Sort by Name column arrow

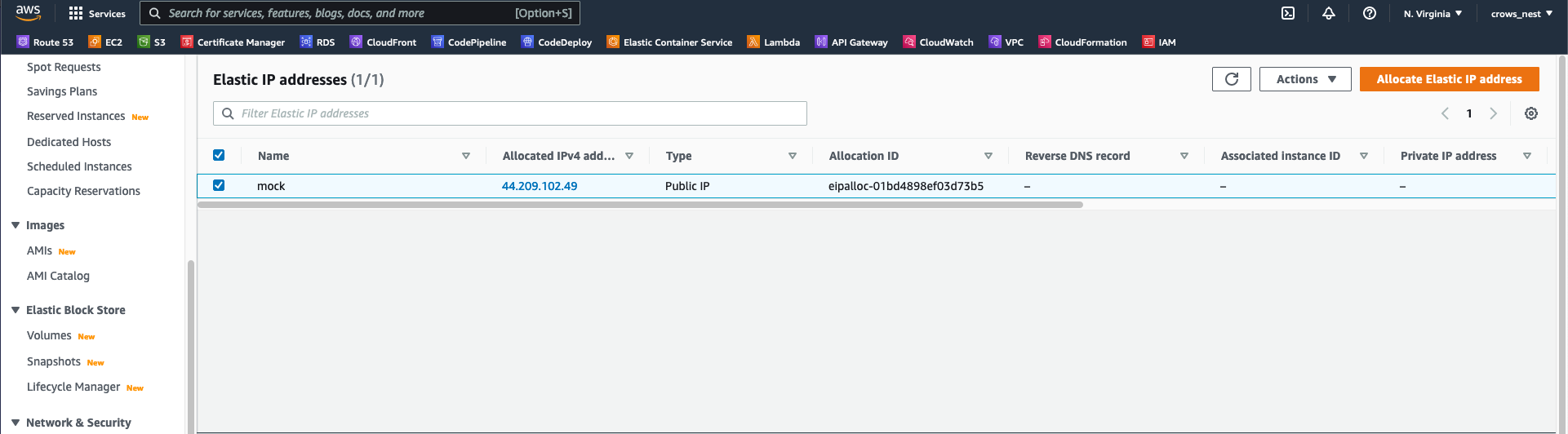(466, 156)
